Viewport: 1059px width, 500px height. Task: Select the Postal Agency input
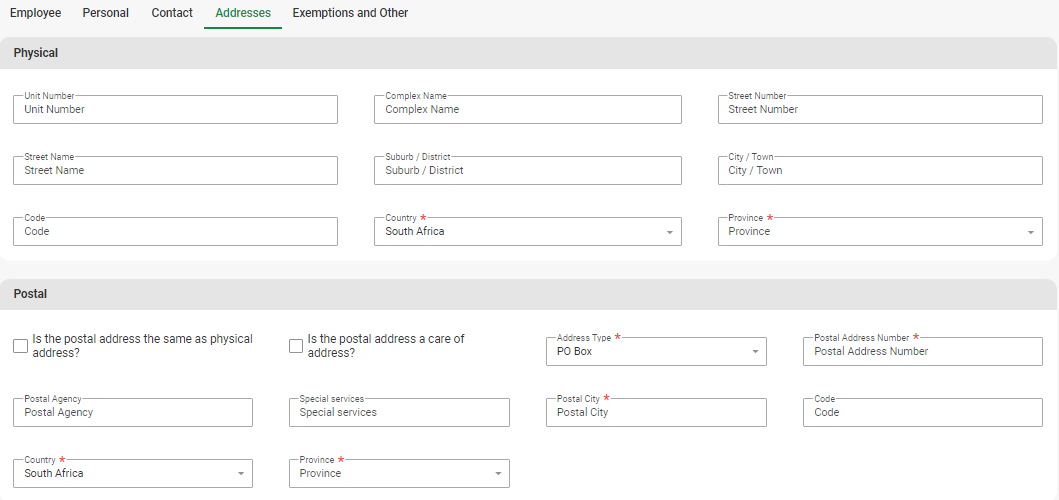pos(132,413)
